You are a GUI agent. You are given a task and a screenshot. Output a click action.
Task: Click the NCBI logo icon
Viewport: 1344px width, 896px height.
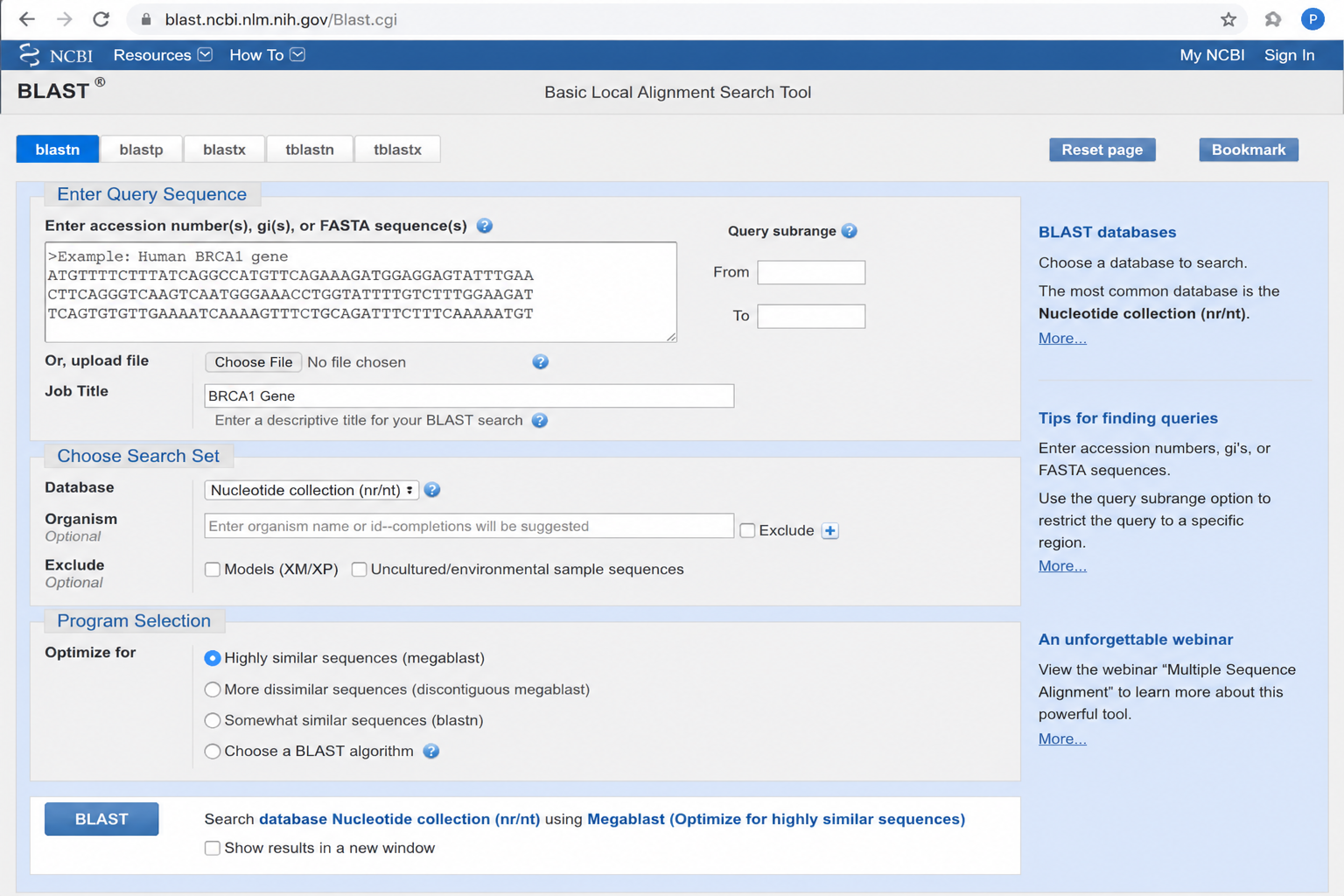(x=29, y=55)
